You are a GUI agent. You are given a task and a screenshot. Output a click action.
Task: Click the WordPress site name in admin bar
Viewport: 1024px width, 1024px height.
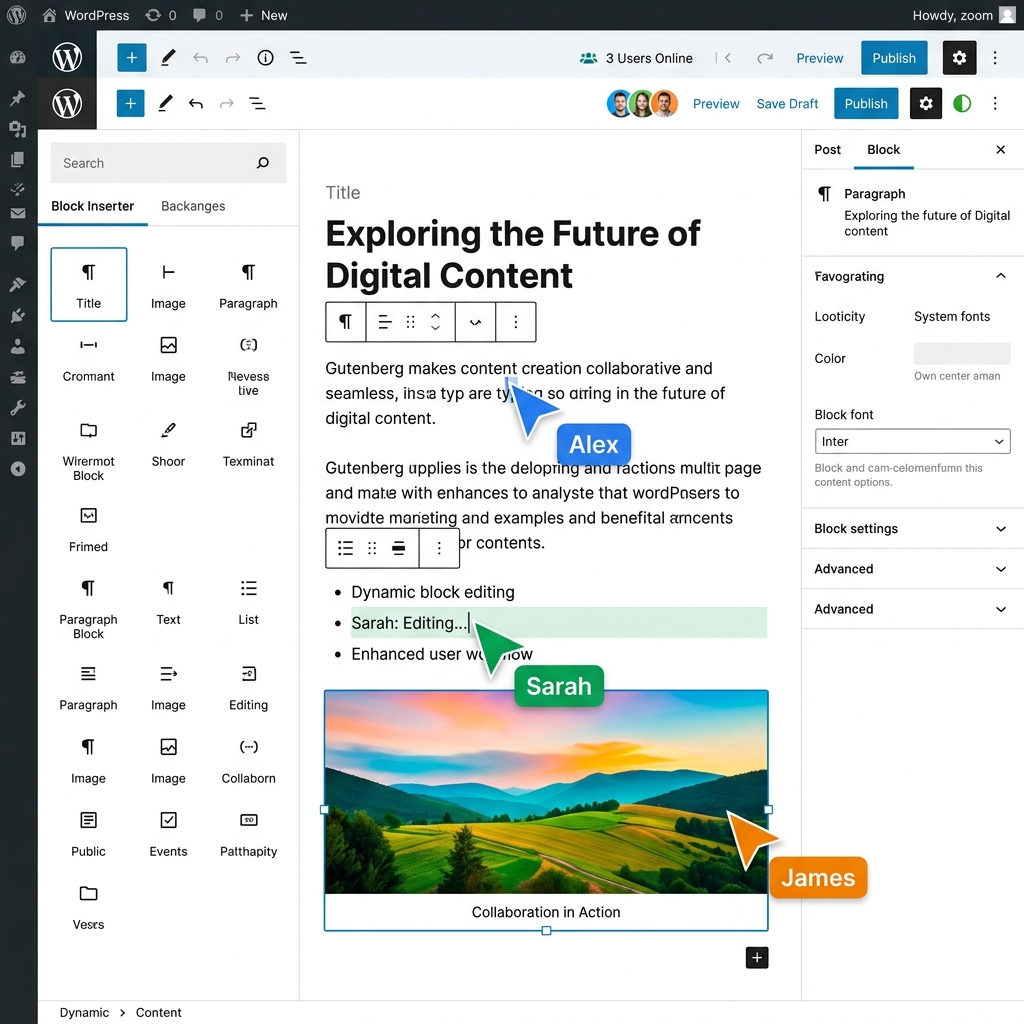pyautogui.click(x=86, y=15)
